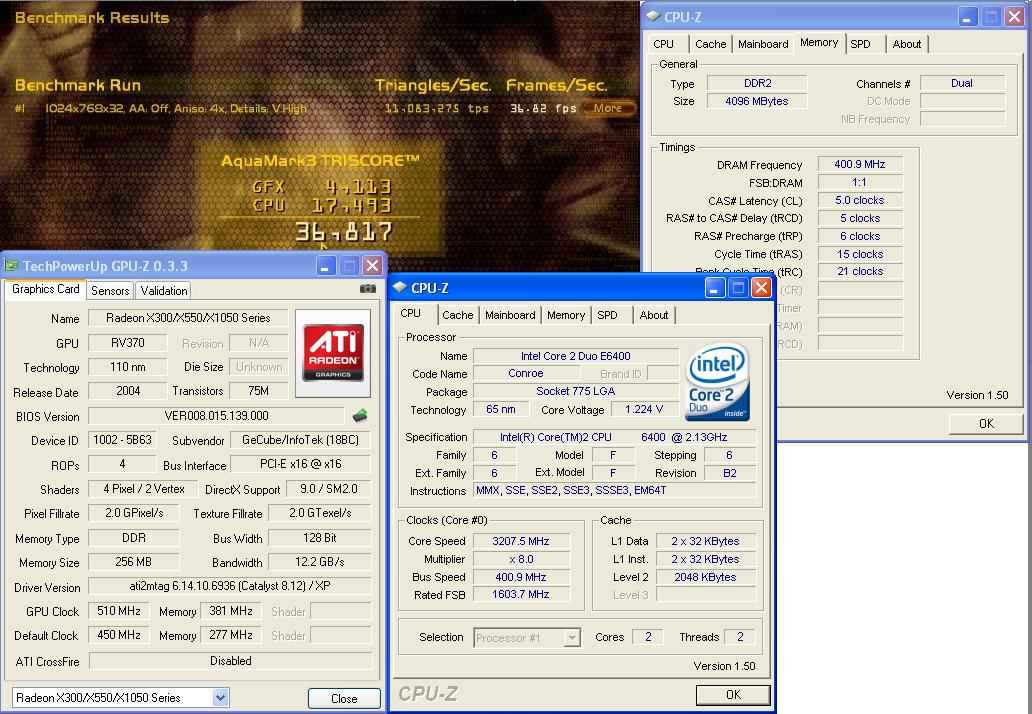Open the Processor #1 selection dropdown
Image resolution: width=1032 pixels, height=714 pixels.
click(x=572, y=638)
